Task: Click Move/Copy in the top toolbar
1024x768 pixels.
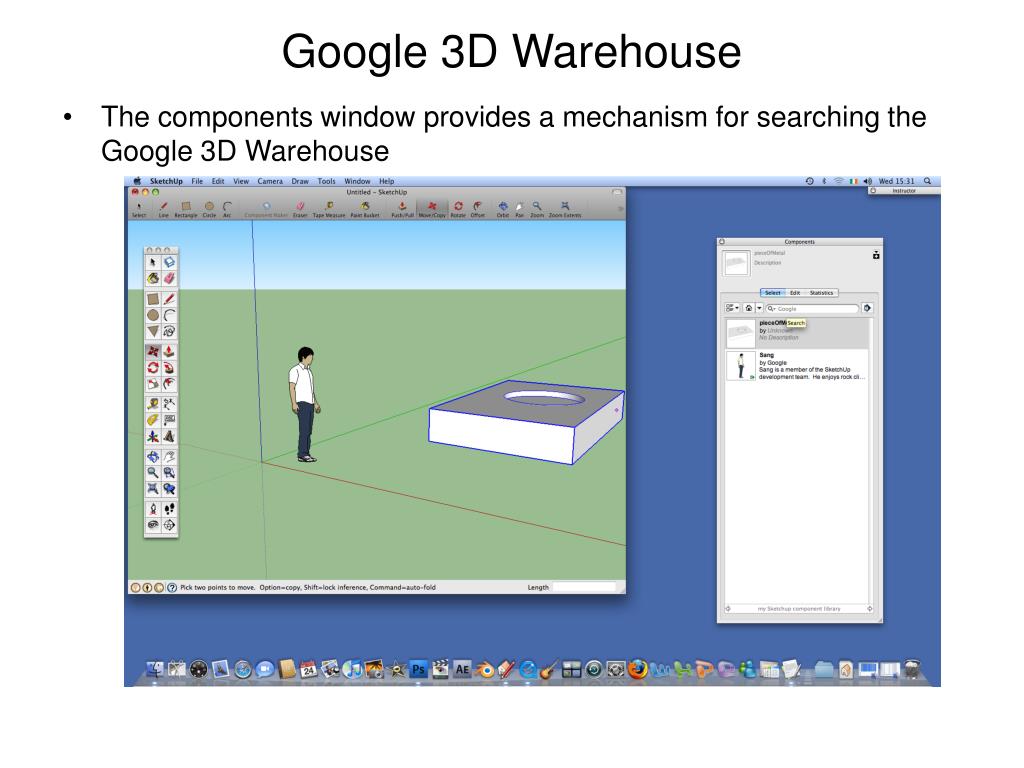Action: point(432,209)
